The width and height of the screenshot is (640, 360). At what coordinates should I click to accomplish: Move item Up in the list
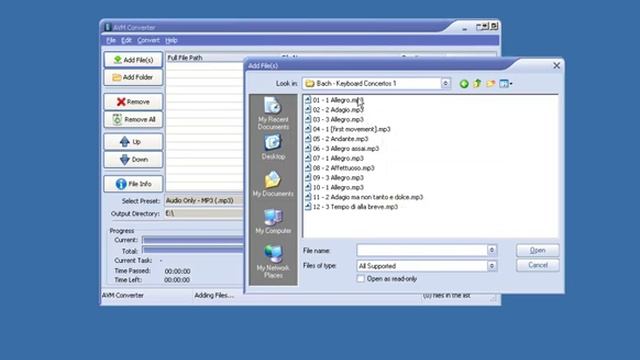[x=133, y=142]
